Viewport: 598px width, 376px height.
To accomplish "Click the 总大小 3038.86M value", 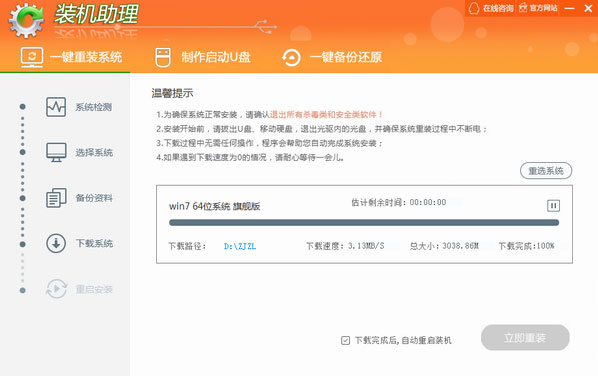I will 460,246.
